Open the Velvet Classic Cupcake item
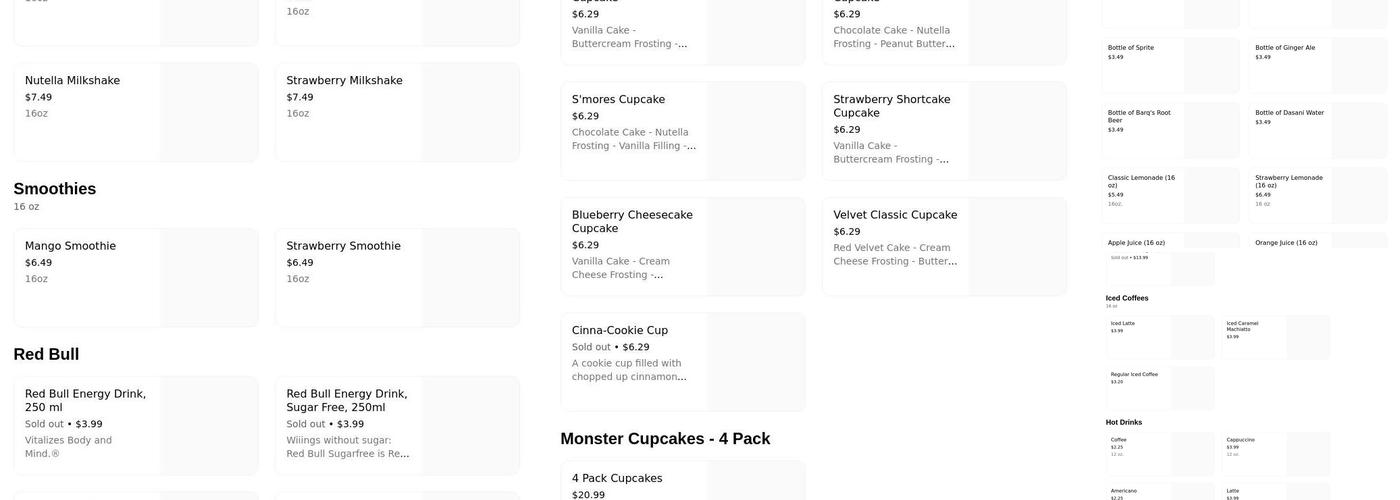 (x=944, y=246)
